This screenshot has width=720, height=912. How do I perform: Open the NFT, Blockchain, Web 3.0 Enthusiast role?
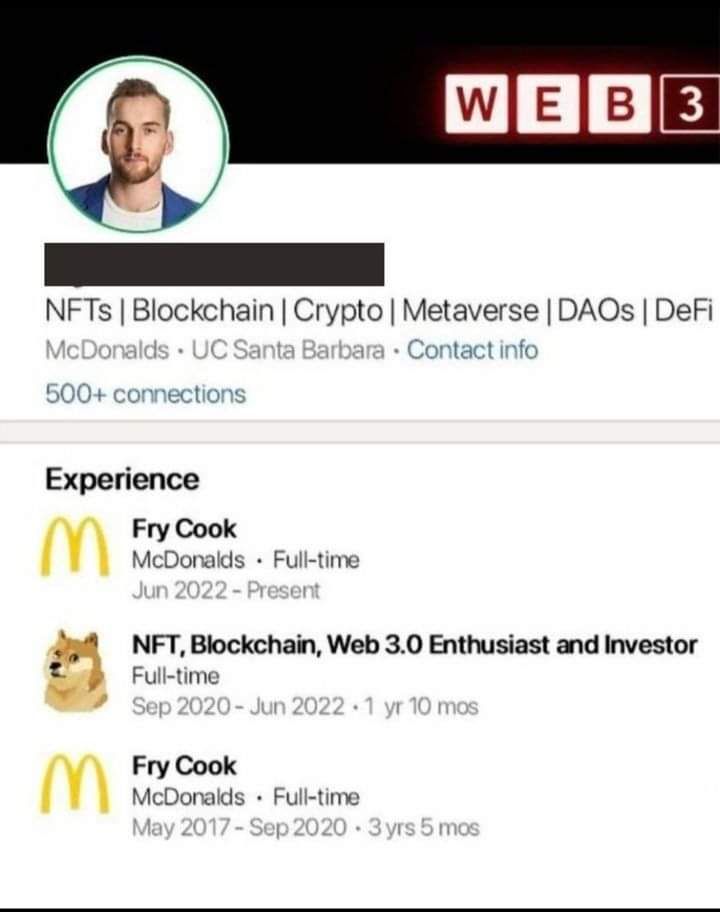415,644
